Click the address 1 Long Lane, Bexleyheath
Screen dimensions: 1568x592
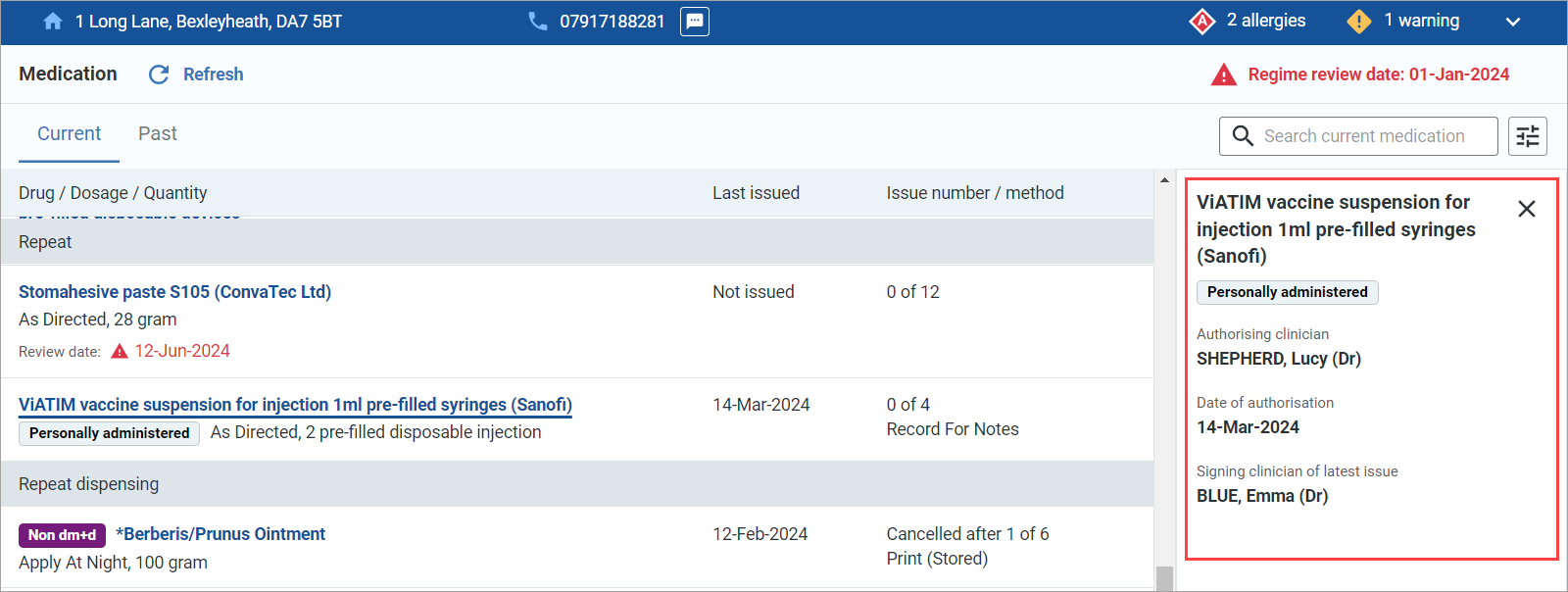[x=209, y=22]
